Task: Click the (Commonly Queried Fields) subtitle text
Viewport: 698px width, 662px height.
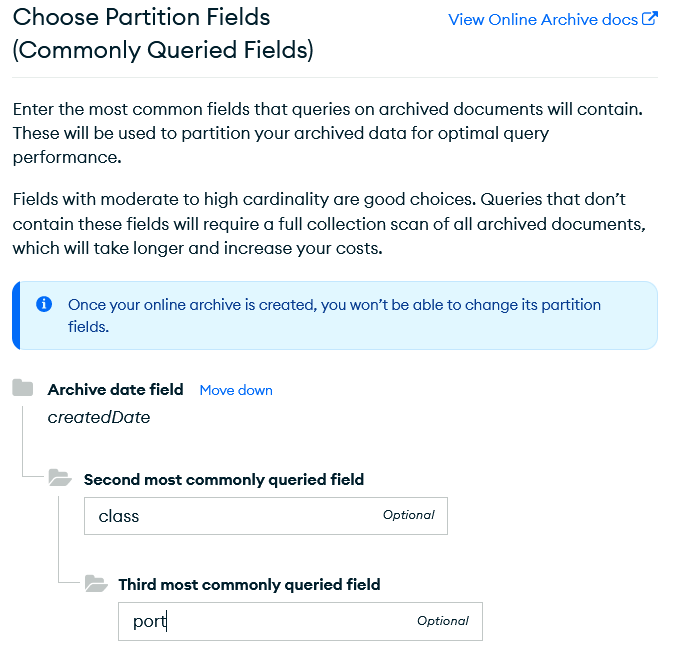Action: coord(163,51)
